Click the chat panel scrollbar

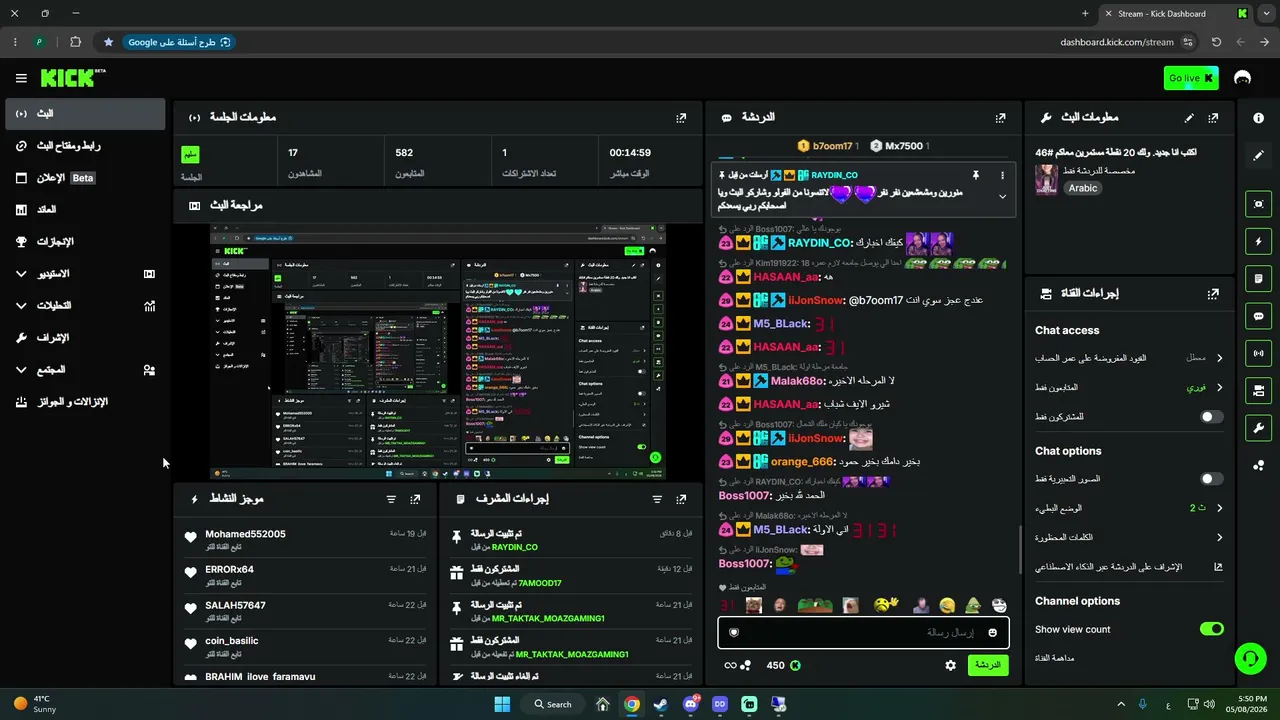tap(1020, 550)
